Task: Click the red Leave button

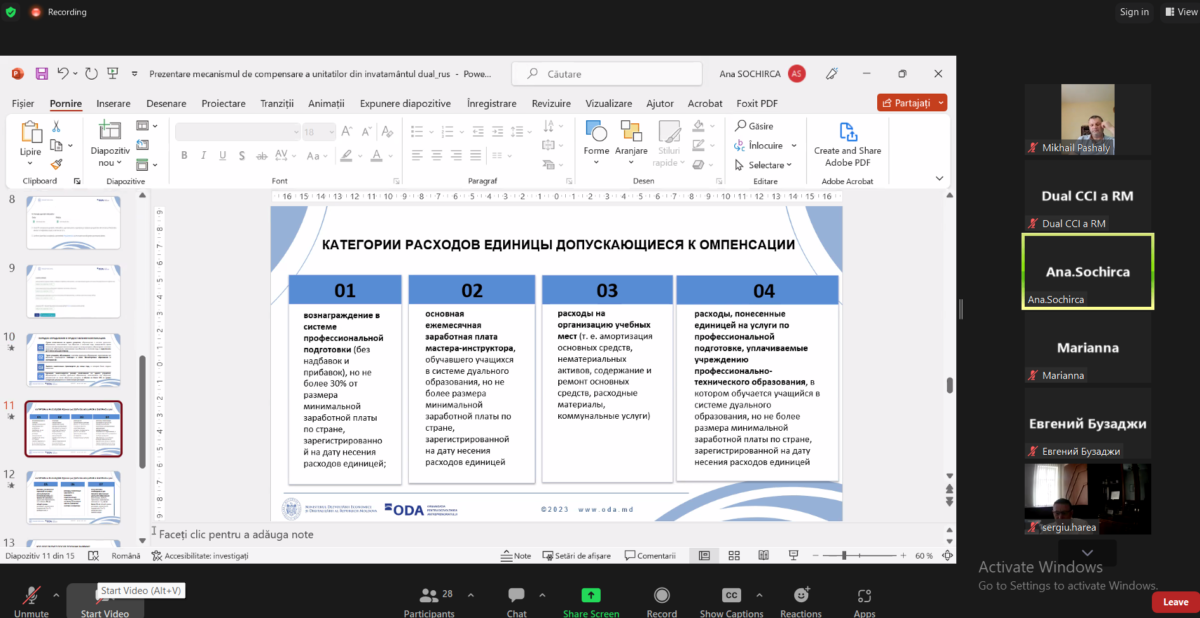Action: pos(1175,602)
